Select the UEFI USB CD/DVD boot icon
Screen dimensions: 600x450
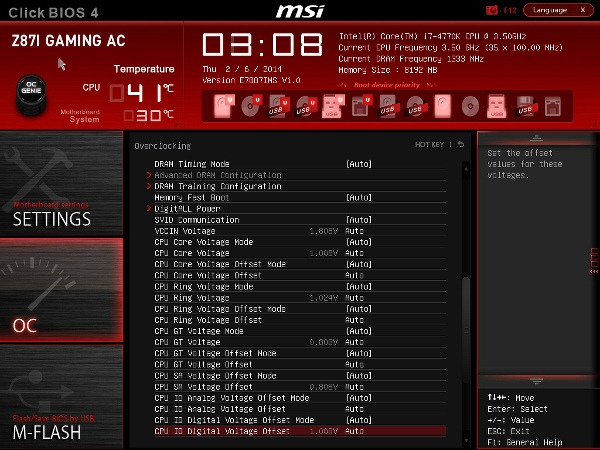(306, 106)
